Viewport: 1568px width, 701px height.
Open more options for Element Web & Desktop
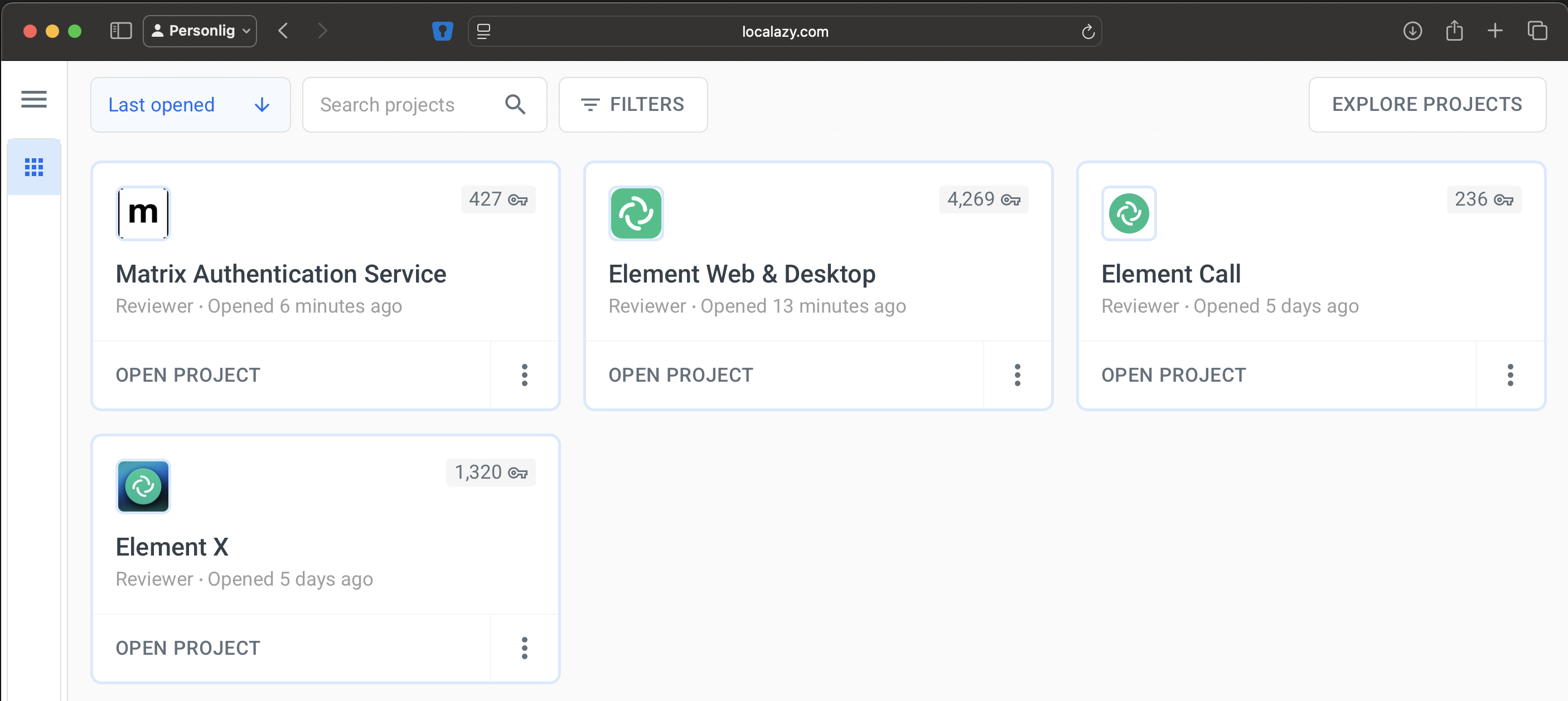[x=1017, y=375]
